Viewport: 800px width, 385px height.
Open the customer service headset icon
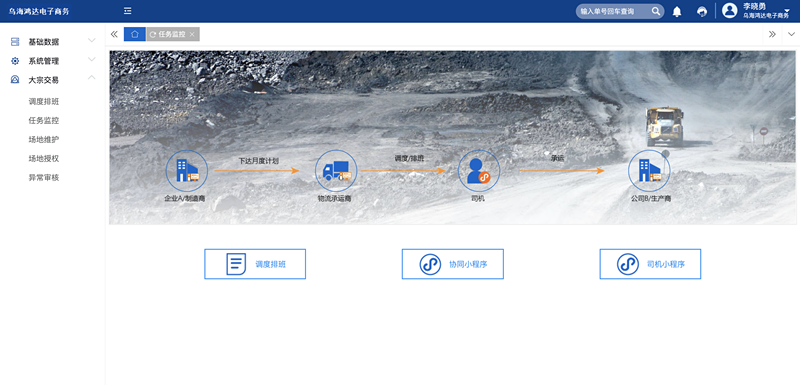(702, 11)
